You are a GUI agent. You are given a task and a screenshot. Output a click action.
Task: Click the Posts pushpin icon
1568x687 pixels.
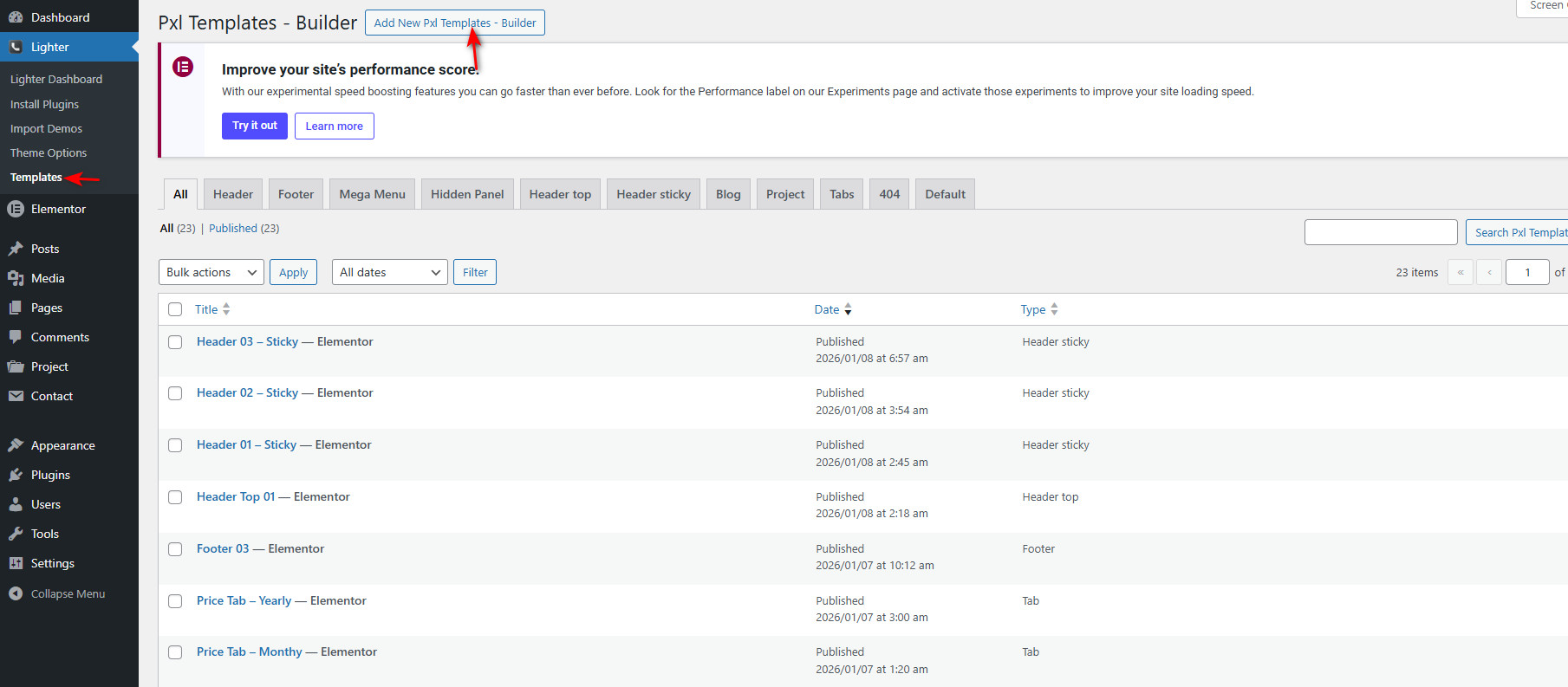[16, 249]
